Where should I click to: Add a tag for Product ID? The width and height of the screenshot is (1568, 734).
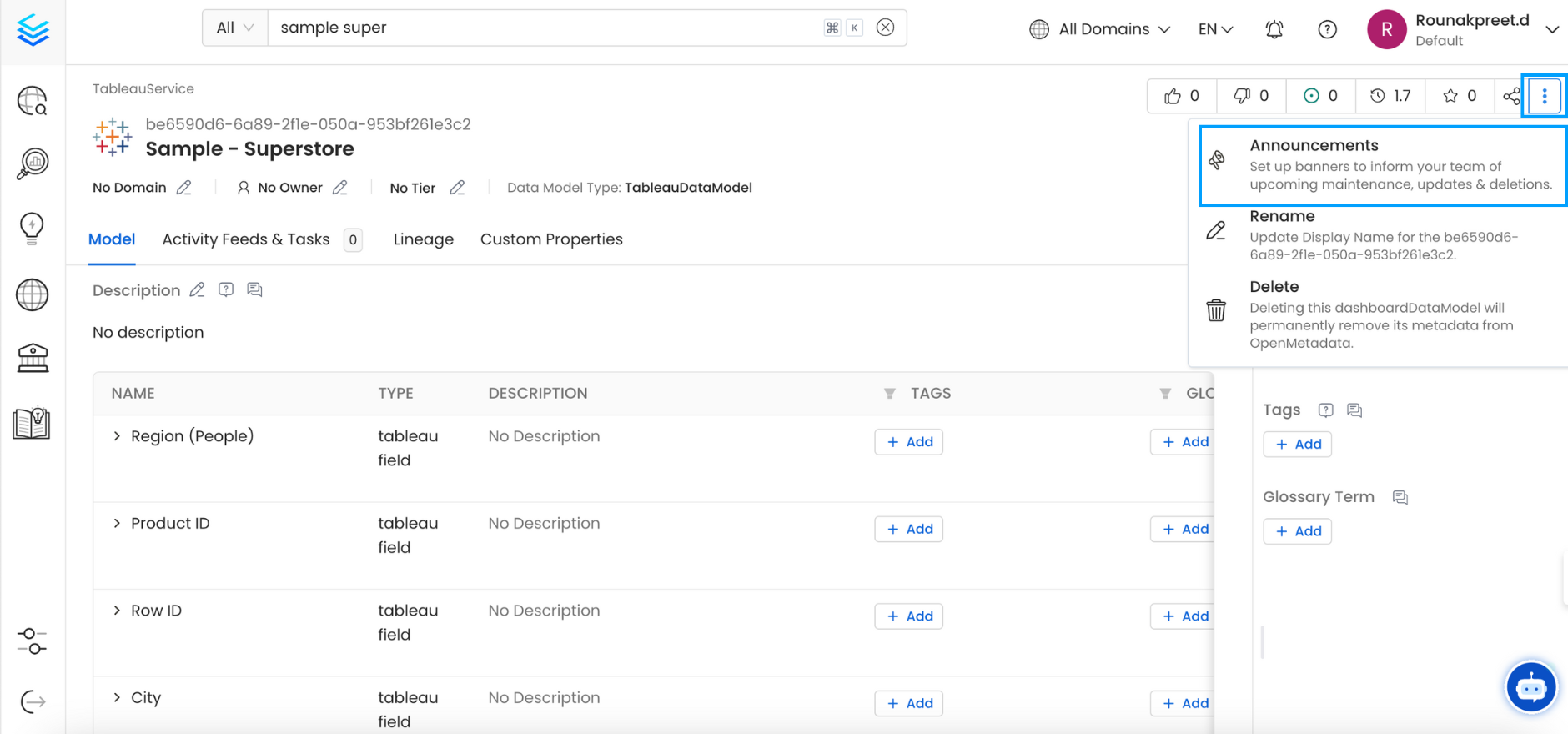pos(909,529)
